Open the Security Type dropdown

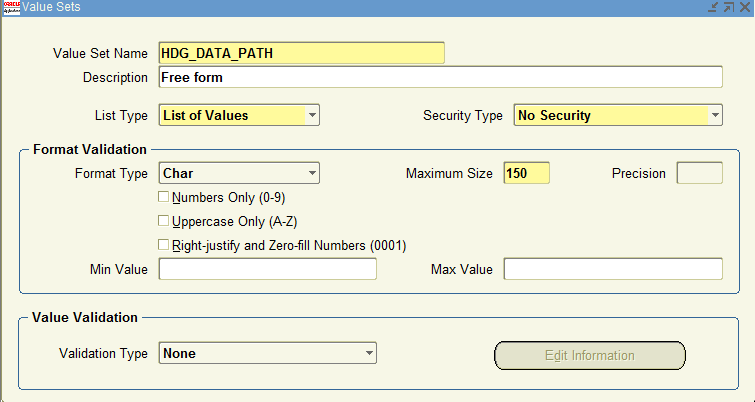715,116
